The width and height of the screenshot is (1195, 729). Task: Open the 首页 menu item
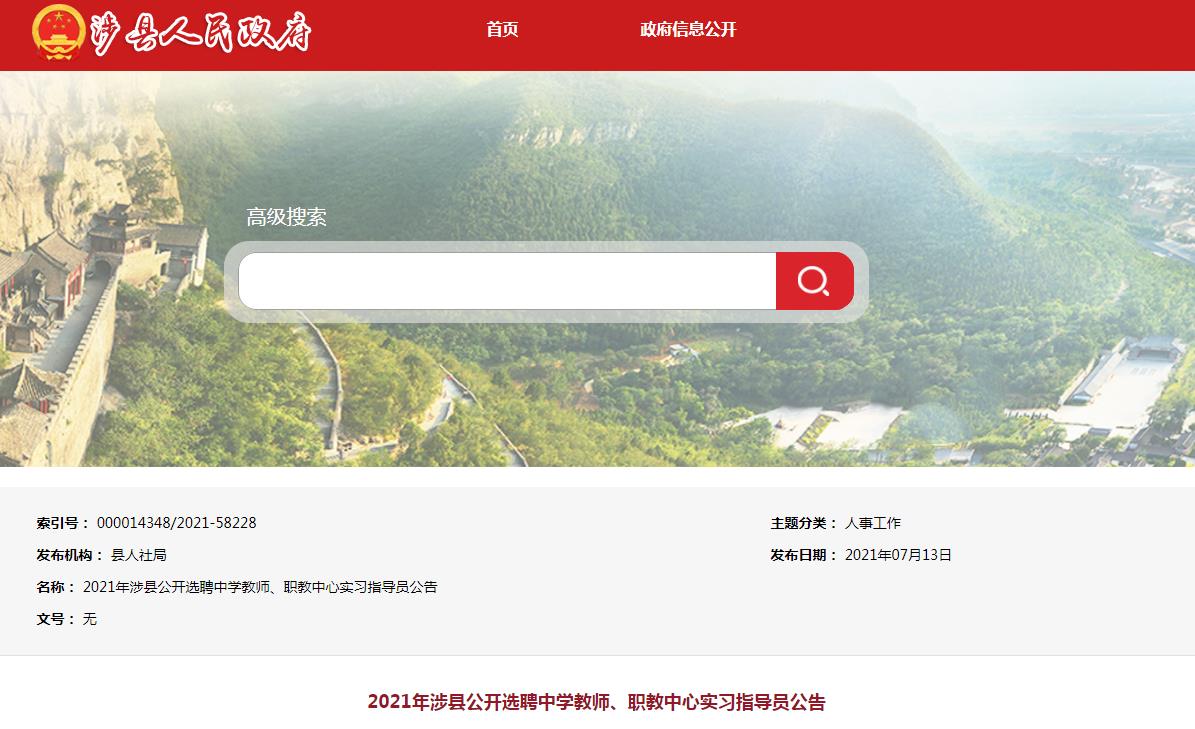point(502,30)
